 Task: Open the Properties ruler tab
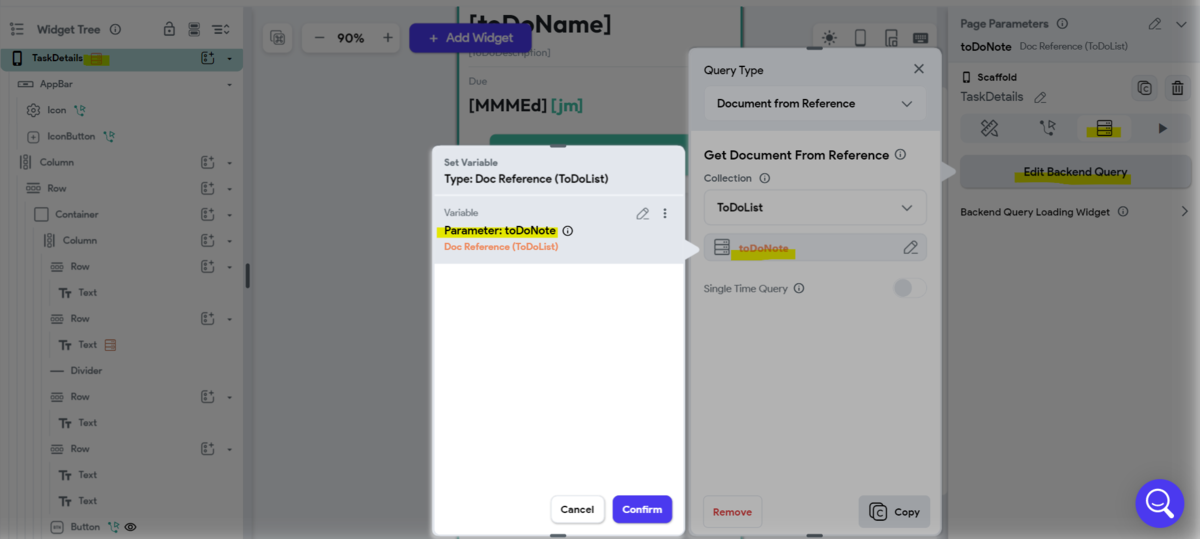click(989, 128)
